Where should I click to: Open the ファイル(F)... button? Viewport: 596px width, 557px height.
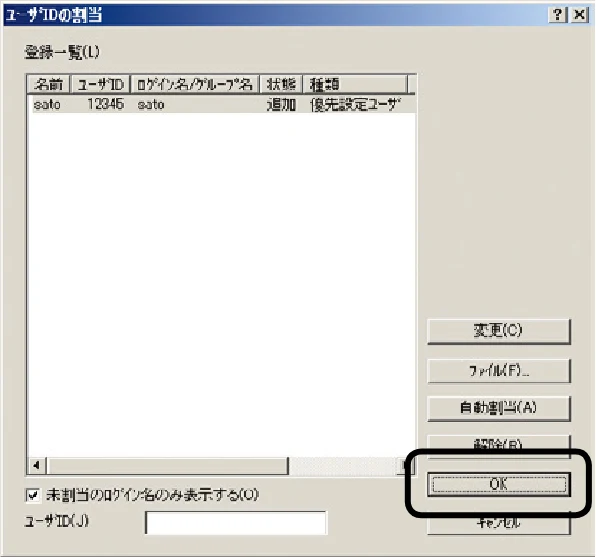(x=499, y=370)
